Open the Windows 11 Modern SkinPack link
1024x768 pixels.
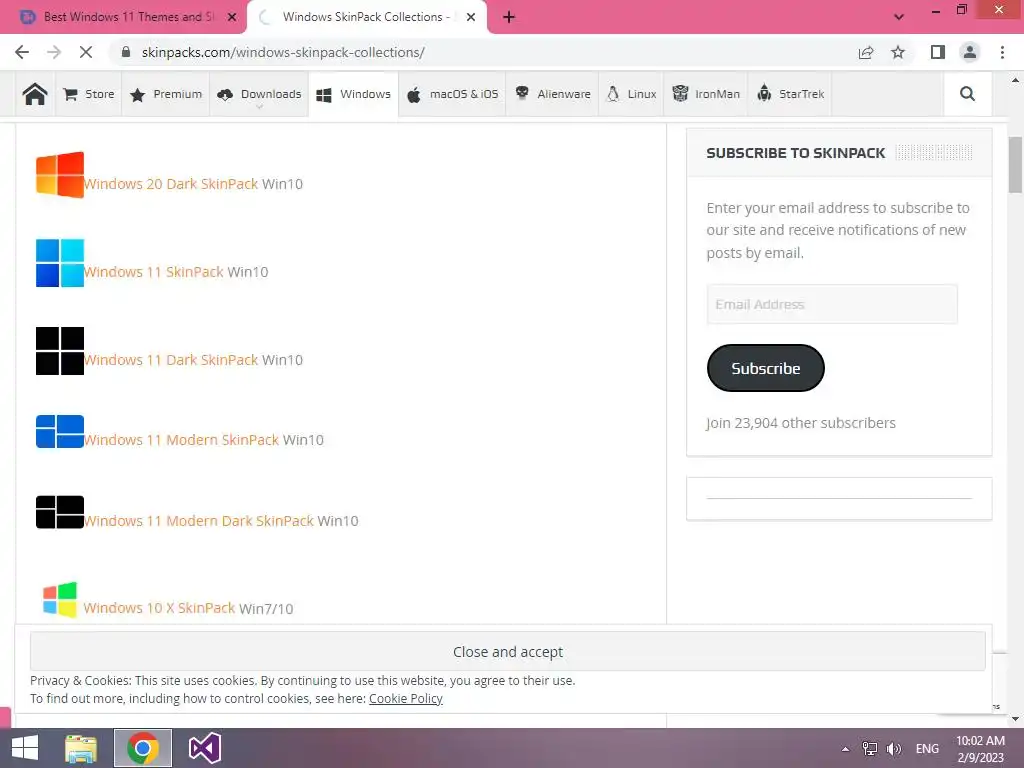182,440
